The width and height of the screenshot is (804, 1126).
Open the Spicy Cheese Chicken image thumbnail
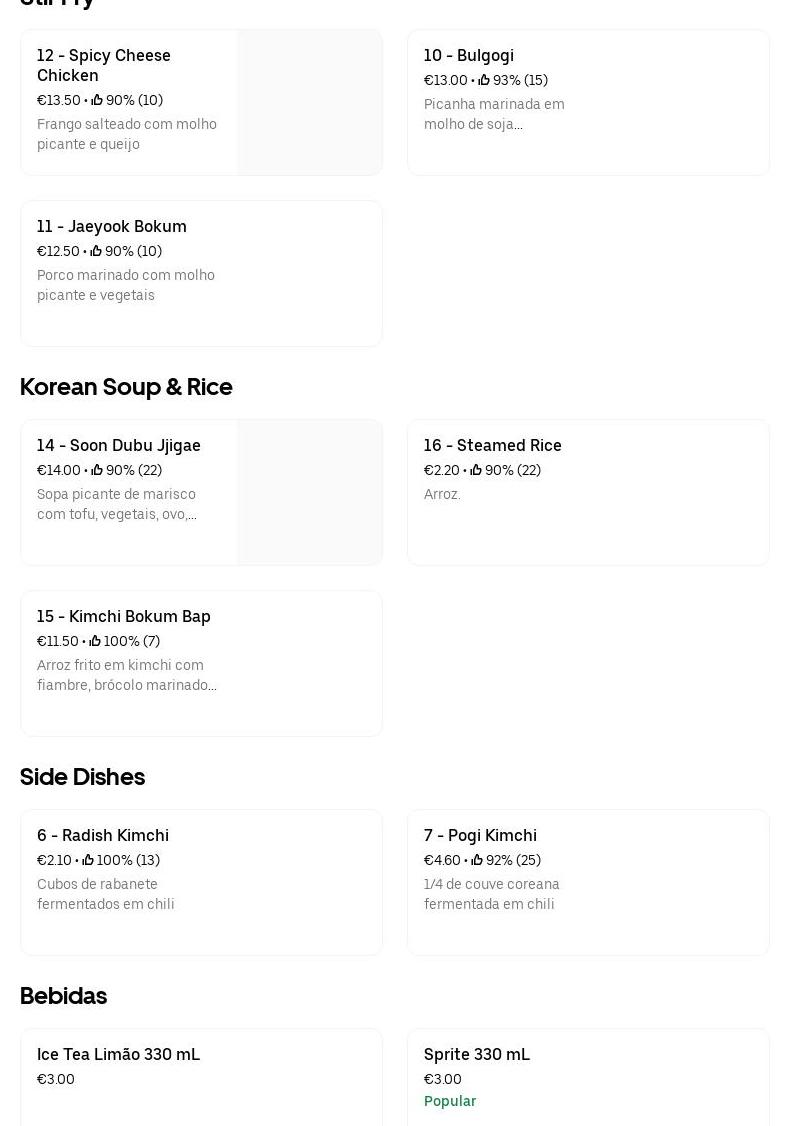[x=309, y=102]
